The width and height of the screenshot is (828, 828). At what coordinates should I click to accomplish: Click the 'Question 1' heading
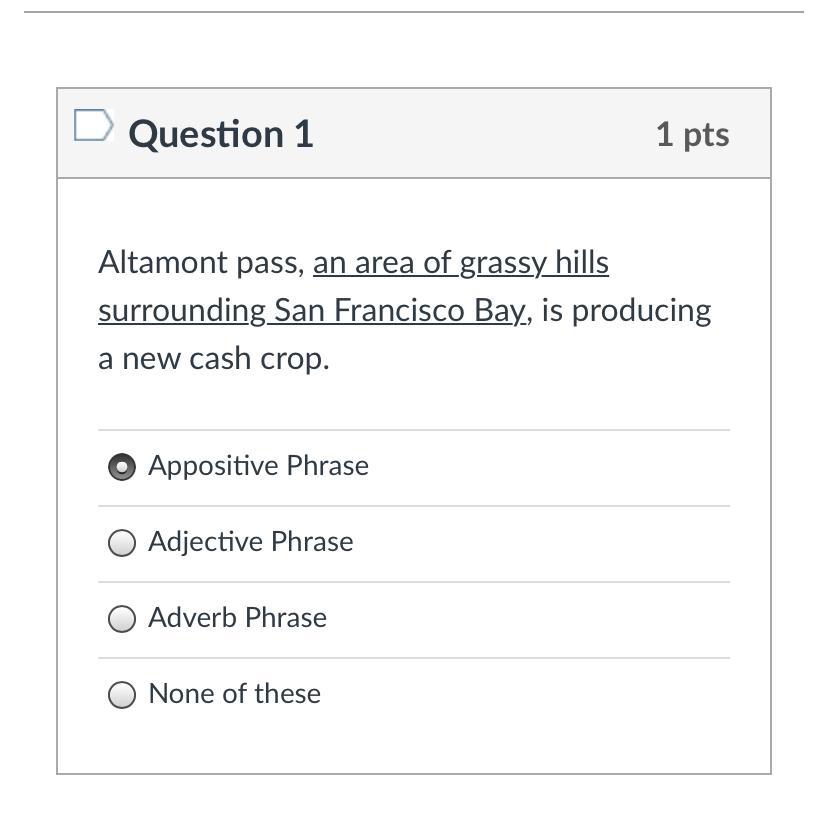tap(221, 134)
